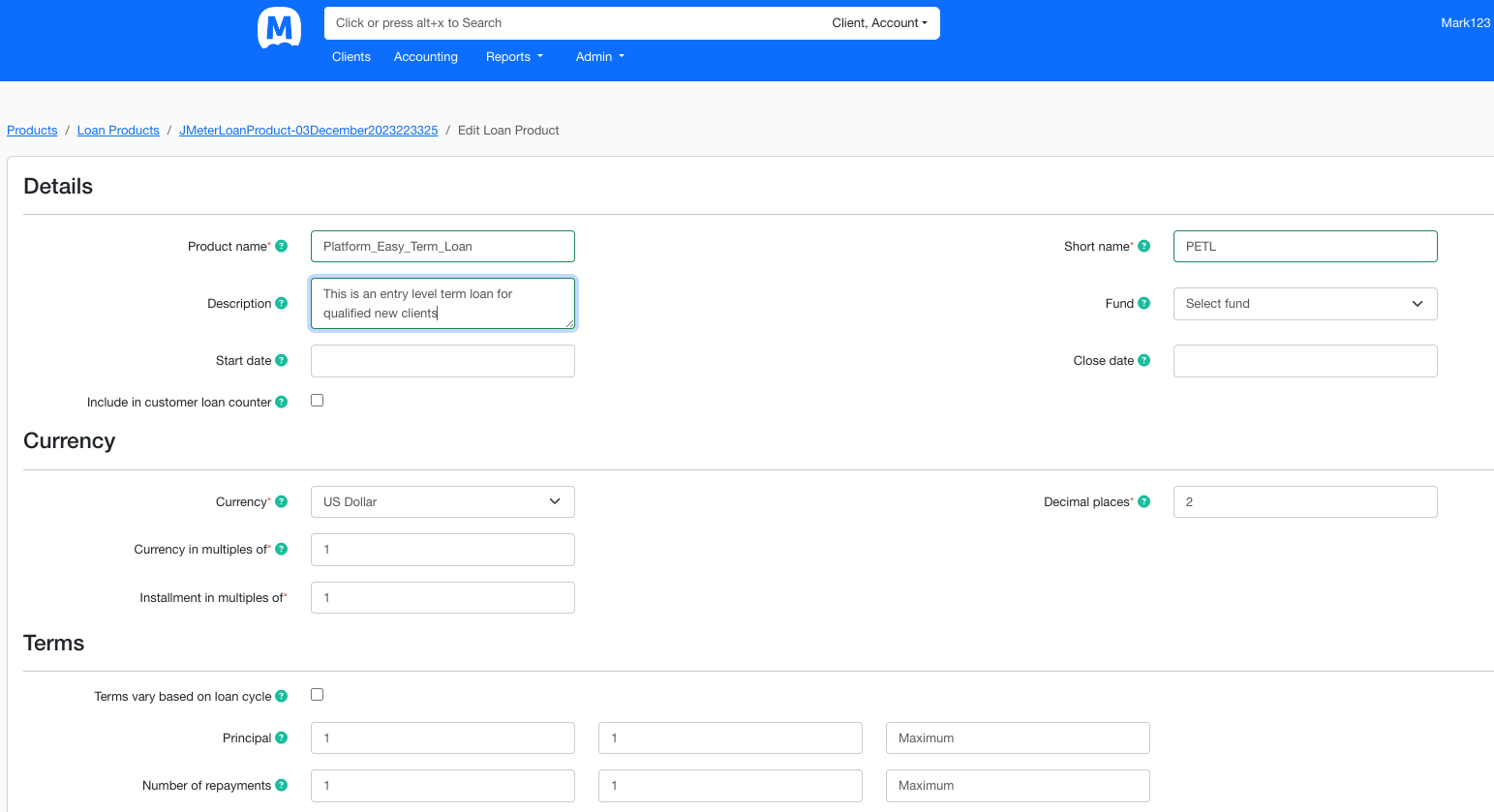Click the Principal help icon
Image resolution: width=1494 pixels, height=812 pixels.
[282, 737]
